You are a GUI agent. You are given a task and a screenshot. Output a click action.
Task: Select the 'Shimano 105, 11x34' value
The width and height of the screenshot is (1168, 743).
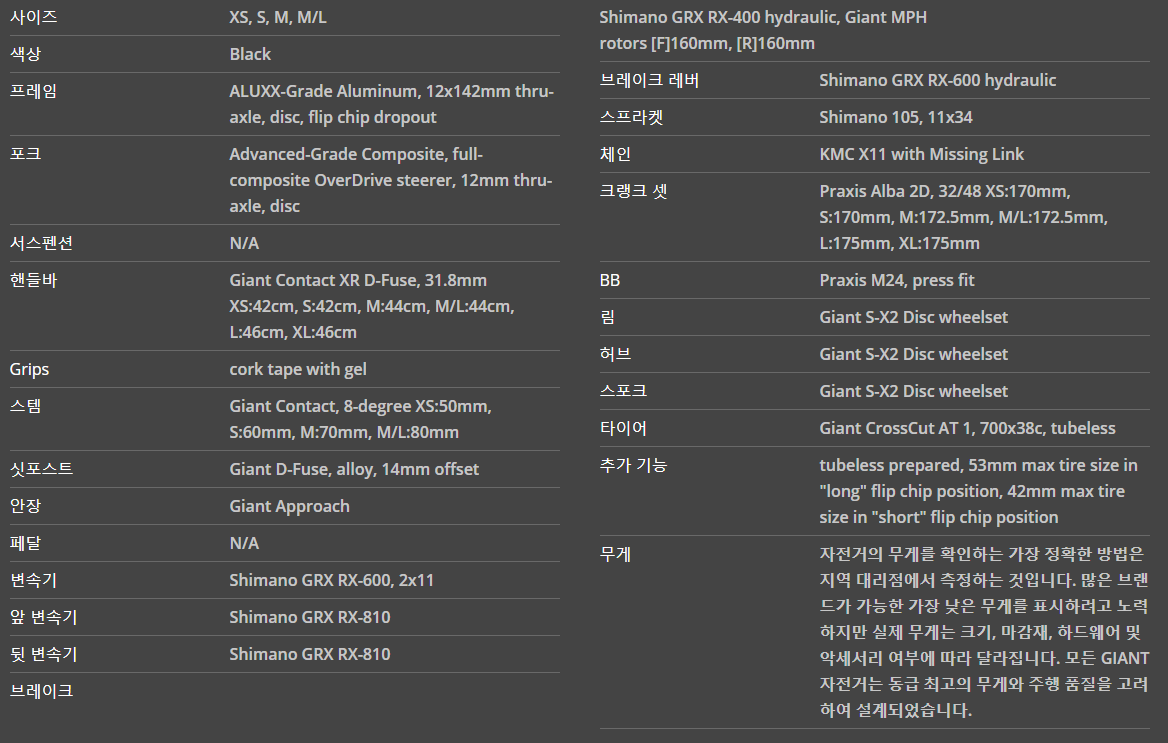pos(896,118)
